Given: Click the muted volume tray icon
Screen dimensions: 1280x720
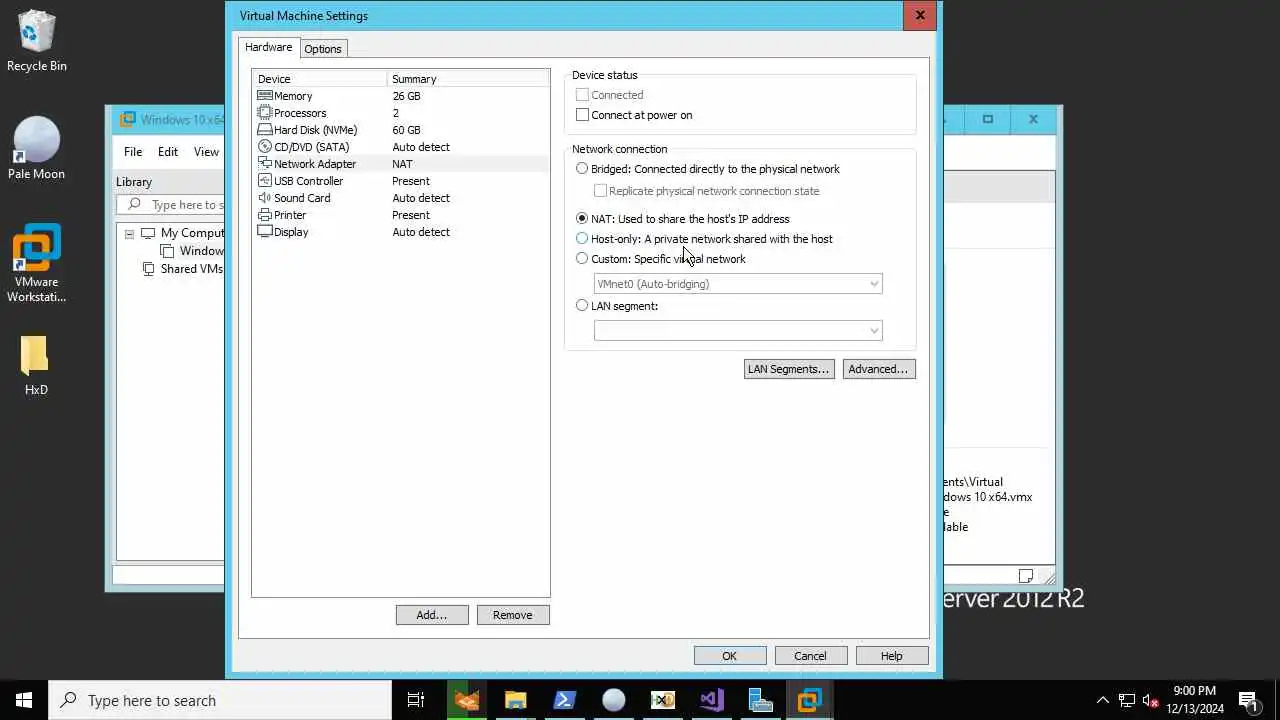Looking at the screenshot, I should 1150,700.
